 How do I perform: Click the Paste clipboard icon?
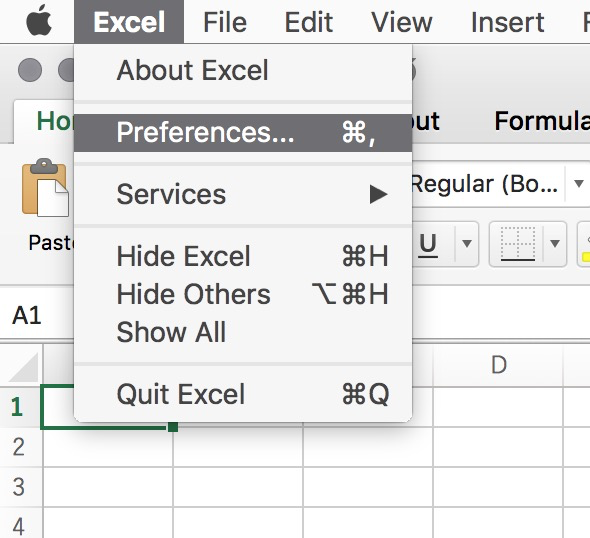point(46,187)
